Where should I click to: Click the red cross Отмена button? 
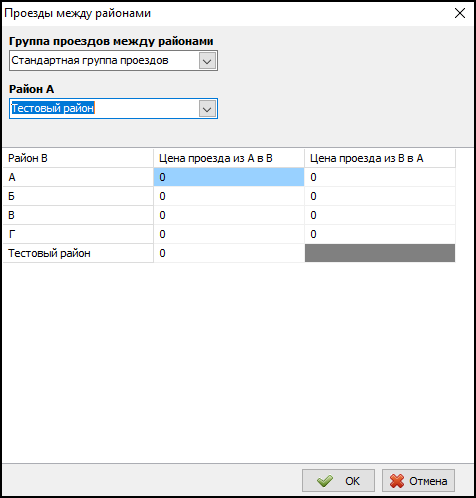[x=418, y=481]
